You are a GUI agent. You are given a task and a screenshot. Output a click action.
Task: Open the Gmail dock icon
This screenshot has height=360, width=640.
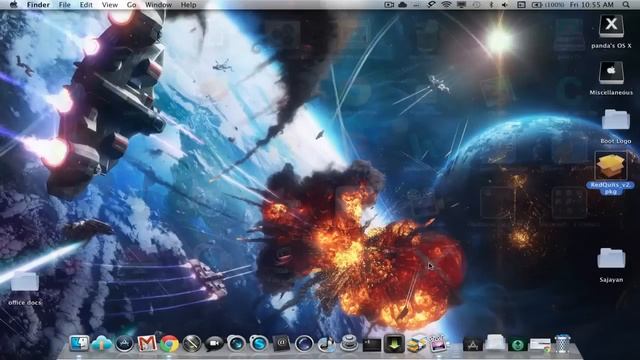pyautogui.click(x=147, y=344)
